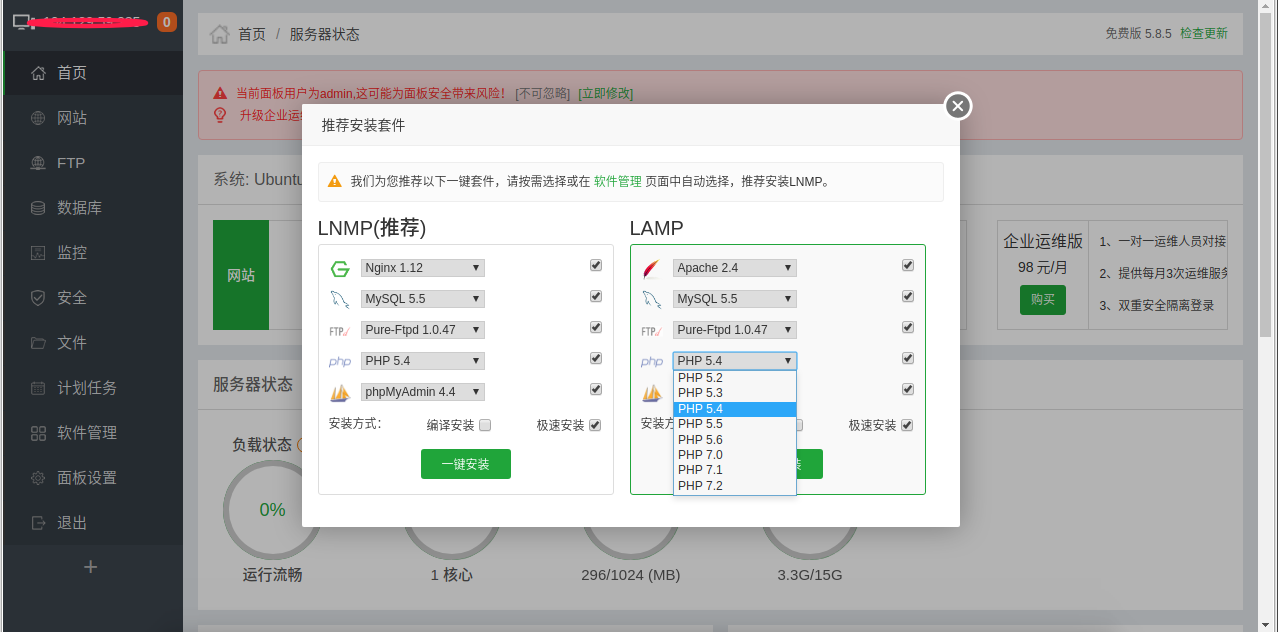Enable 编译安装 checkbox in LNMP
The height and width of the screenshot is (632, 1278).
[x=485, y=425]
